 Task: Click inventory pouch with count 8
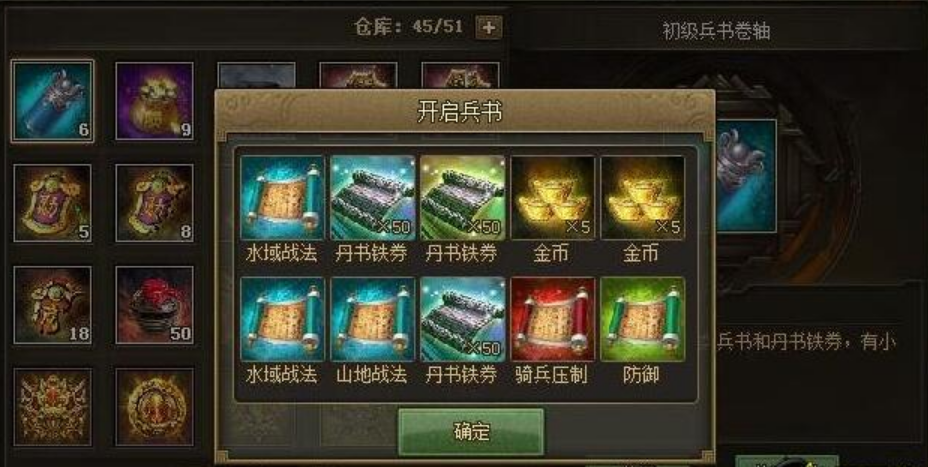pyautogui.click(x=154, y=203)
